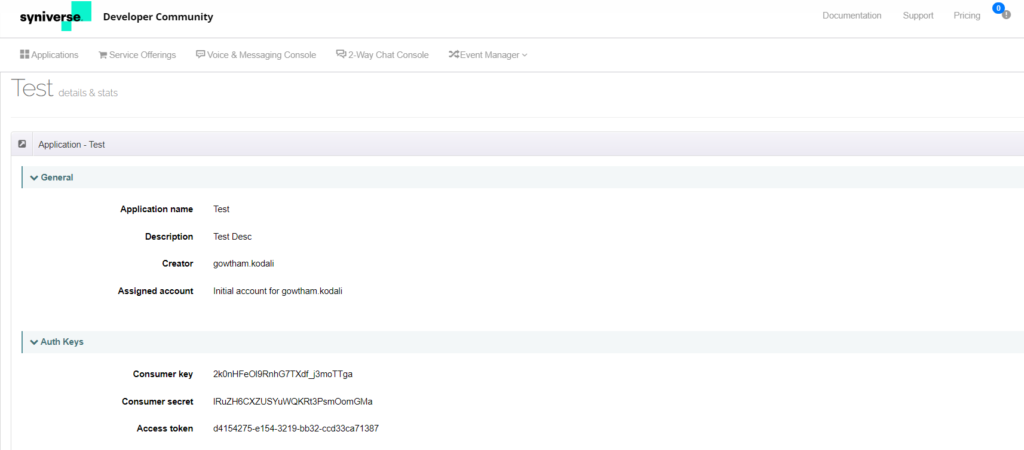Click the Application - Test panel icon
1024x450 pixels.
coord(22,144)
